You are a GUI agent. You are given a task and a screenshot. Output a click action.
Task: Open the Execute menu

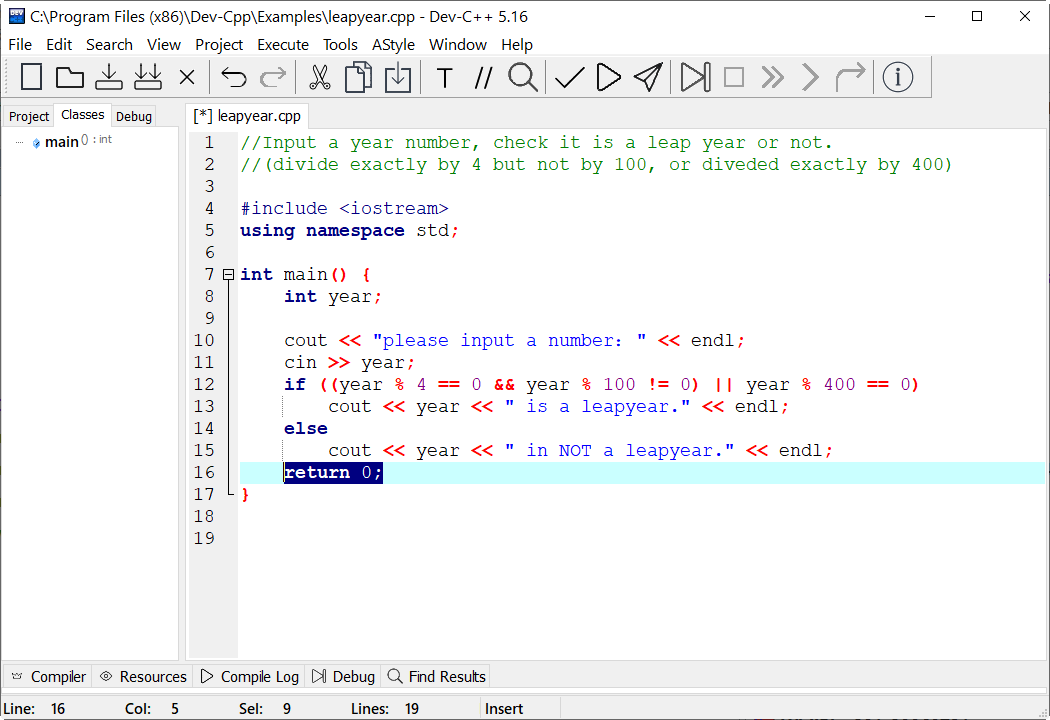tap(283, 44)
